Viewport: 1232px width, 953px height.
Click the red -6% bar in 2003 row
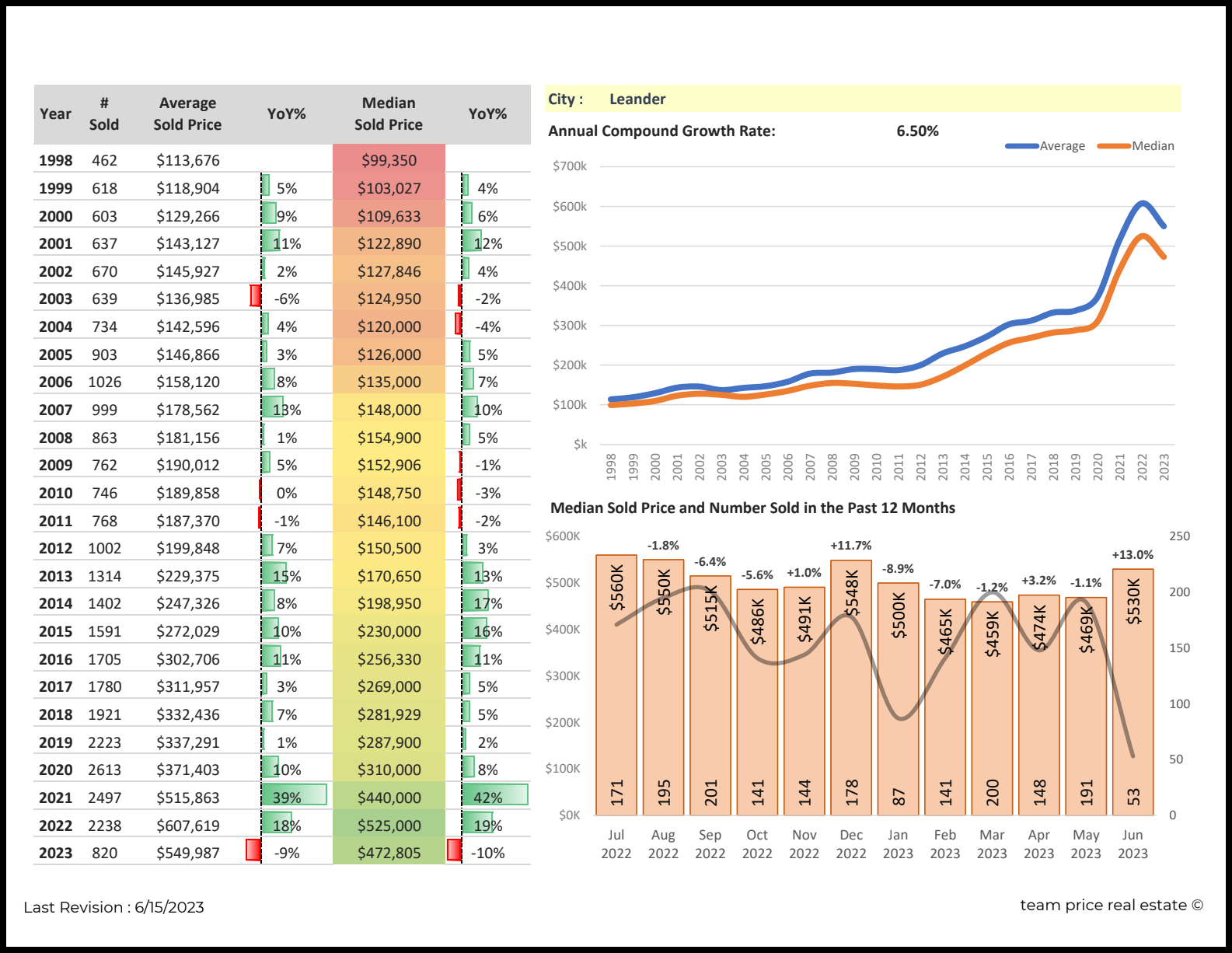[255, 296]
